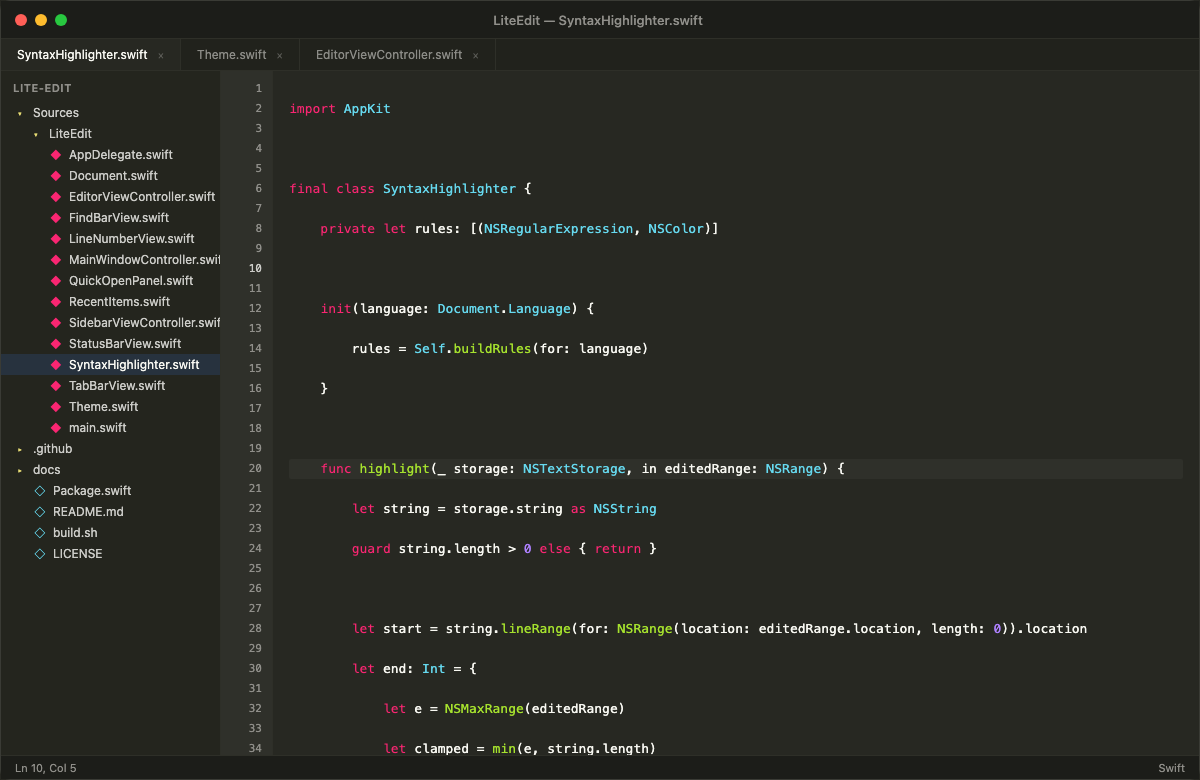Click the diamond icon next to Theme.swift
Screen dimensions: 1200x780
pos(55,406)
